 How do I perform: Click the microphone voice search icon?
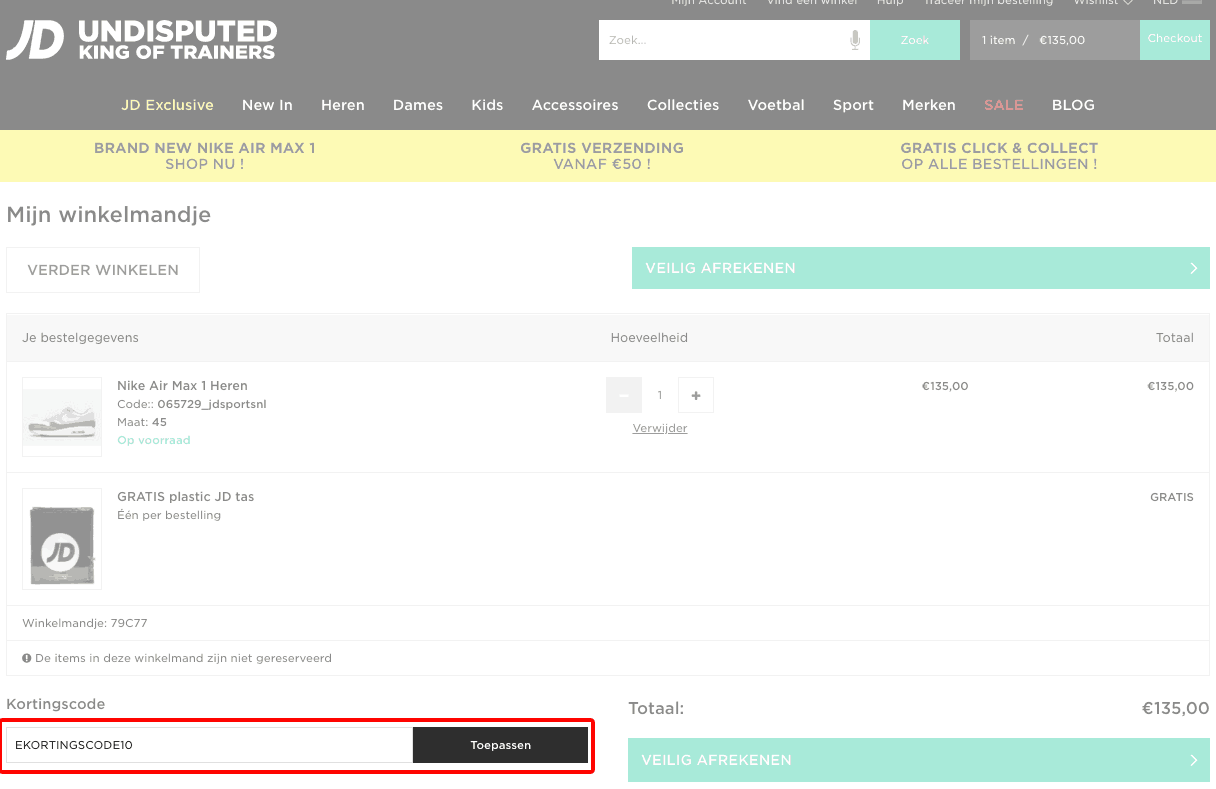tap(855, 40)
